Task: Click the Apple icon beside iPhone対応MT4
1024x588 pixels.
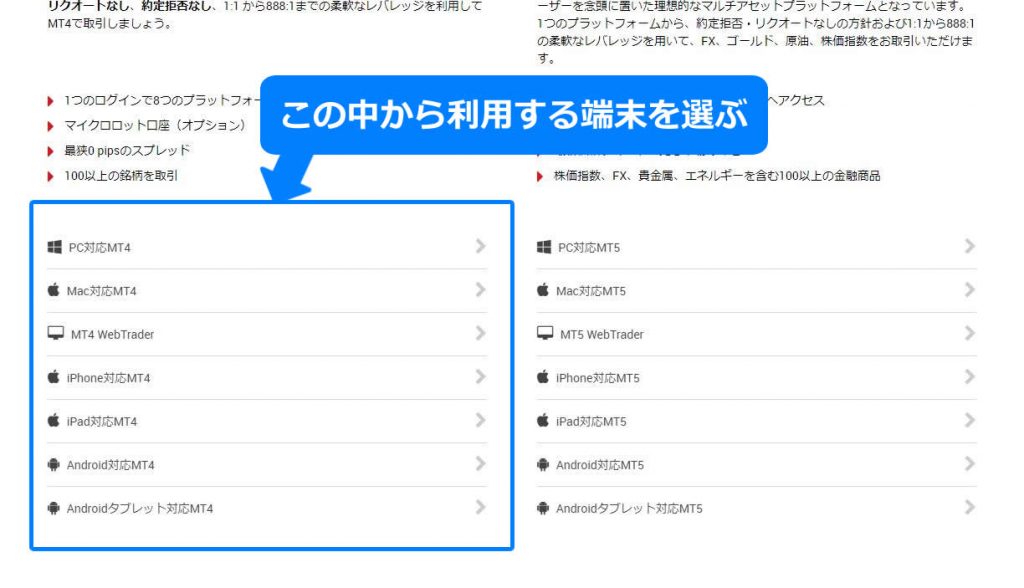Action: 54,377
